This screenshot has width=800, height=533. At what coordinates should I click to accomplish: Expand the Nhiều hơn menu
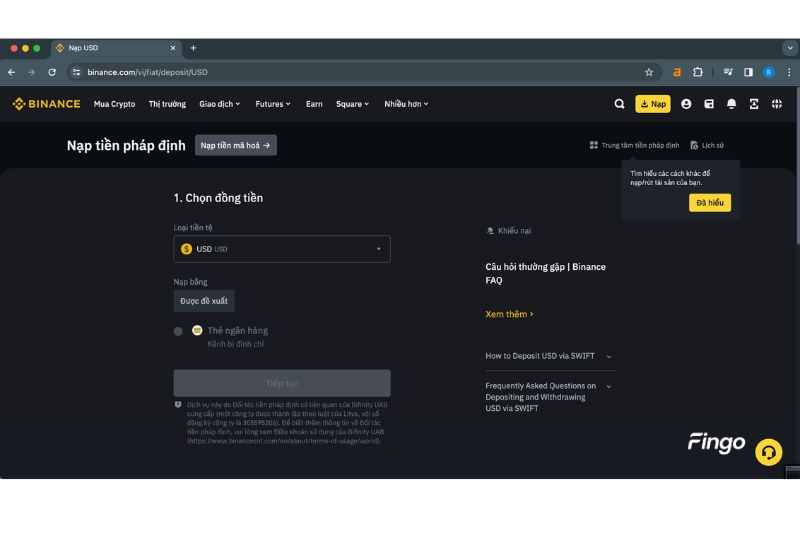pos(406,104)
